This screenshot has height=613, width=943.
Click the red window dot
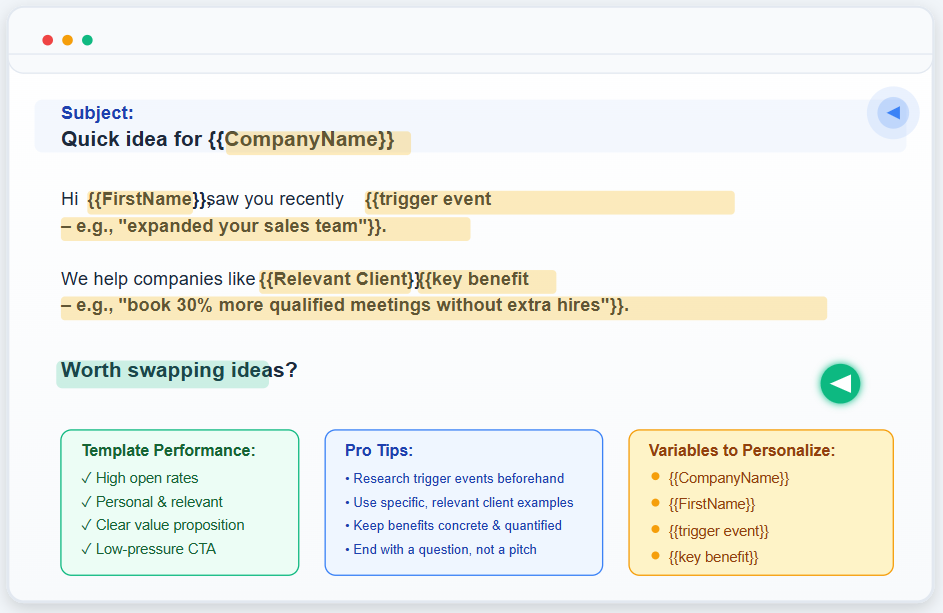[x=48, y=40]
